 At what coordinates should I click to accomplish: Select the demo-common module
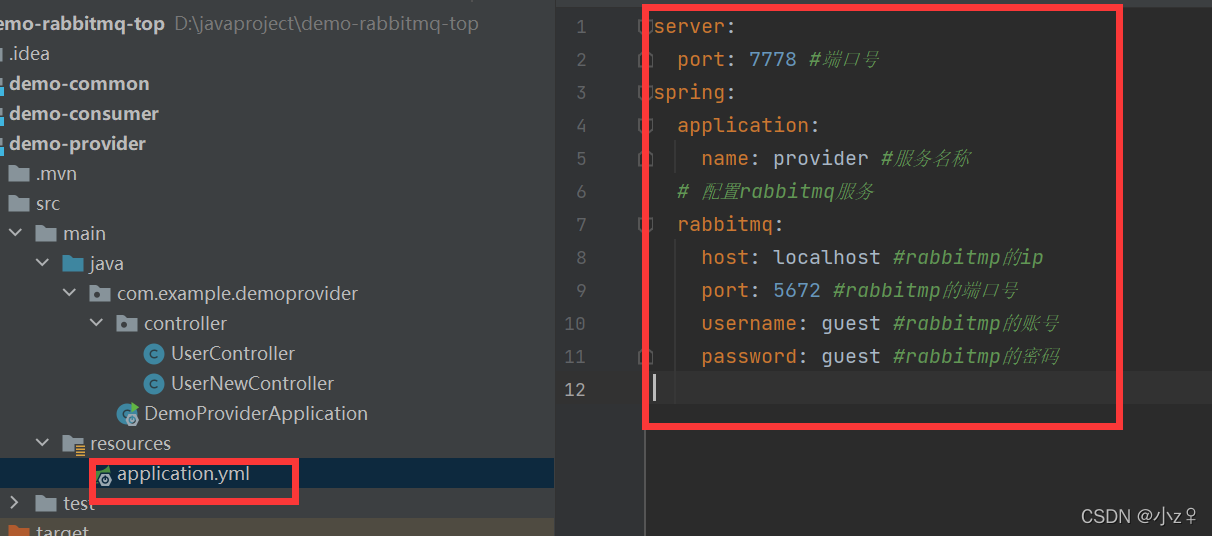79,84
